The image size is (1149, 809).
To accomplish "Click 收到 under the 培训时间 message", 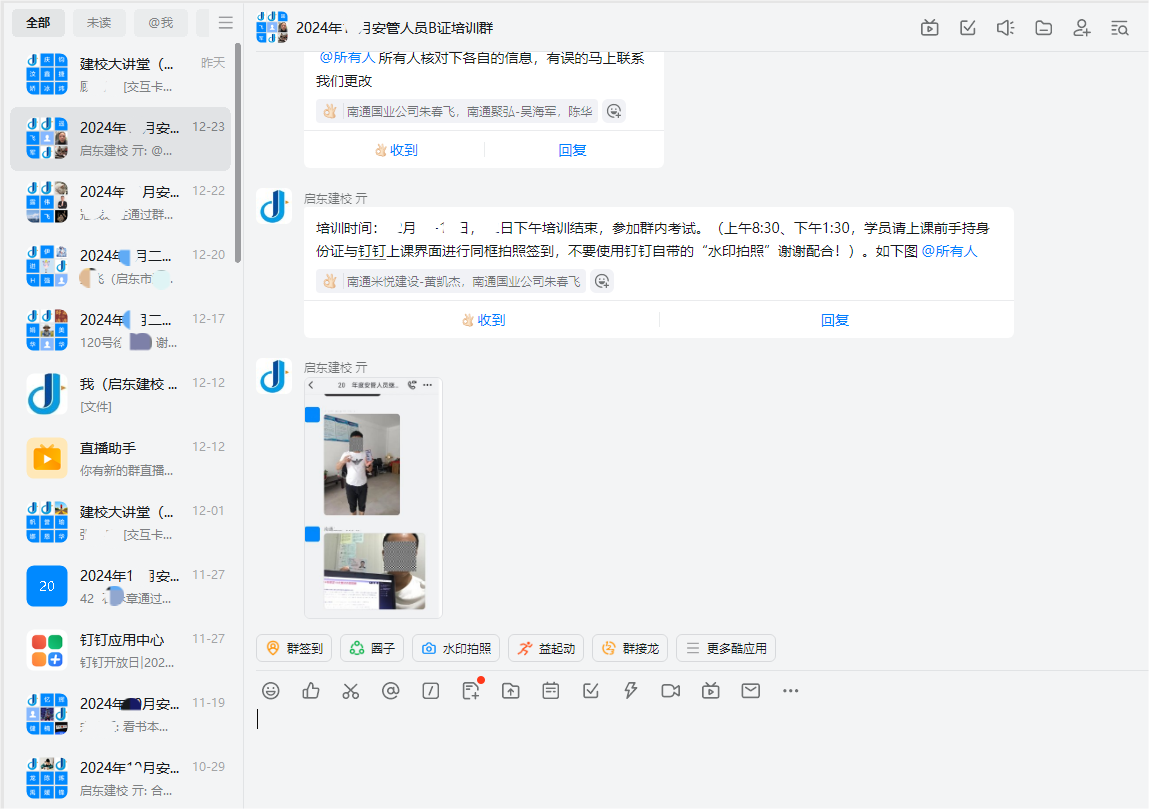I will [484, 320].
